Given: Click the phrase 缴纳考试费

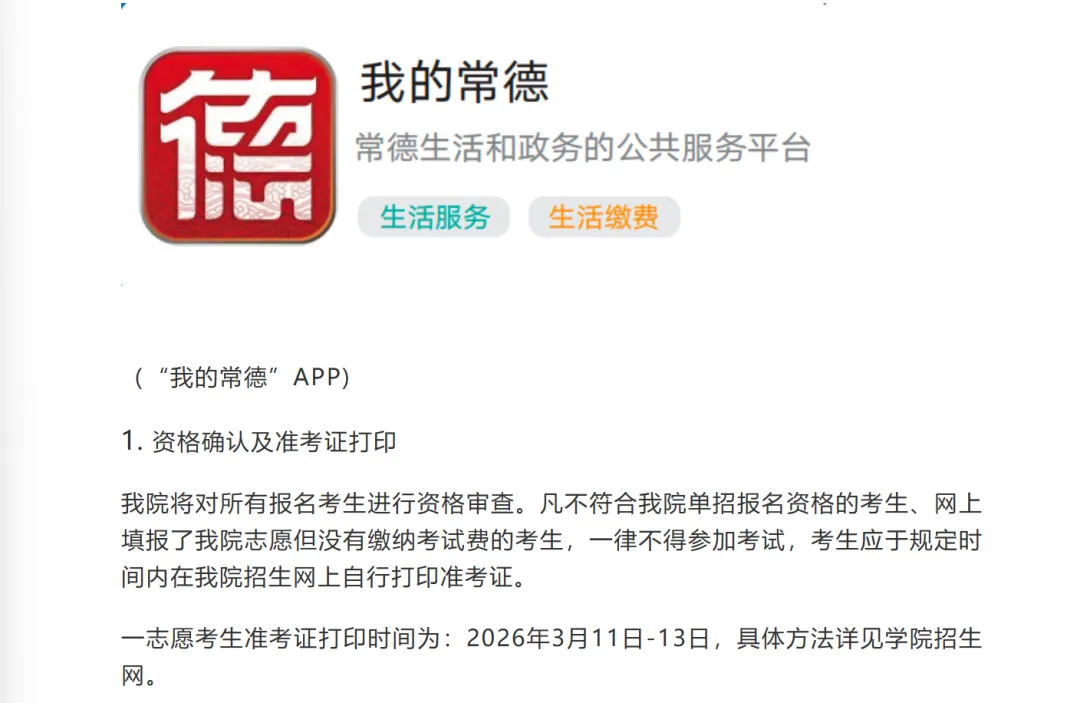Looking at the screenshot, I should point(428,541).
